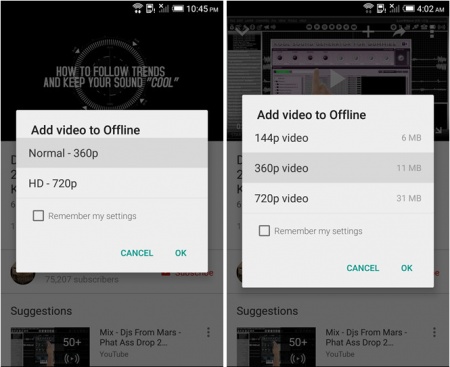Open the left 50+ mix thumbnail
This screenshot has width=450, height=367.
tap(50, 347)
